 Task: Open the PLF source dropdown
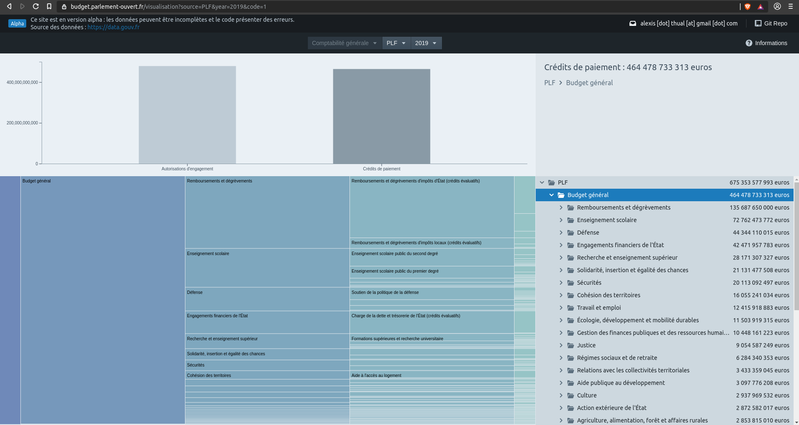pyautogui.click(x=395, y=43)
